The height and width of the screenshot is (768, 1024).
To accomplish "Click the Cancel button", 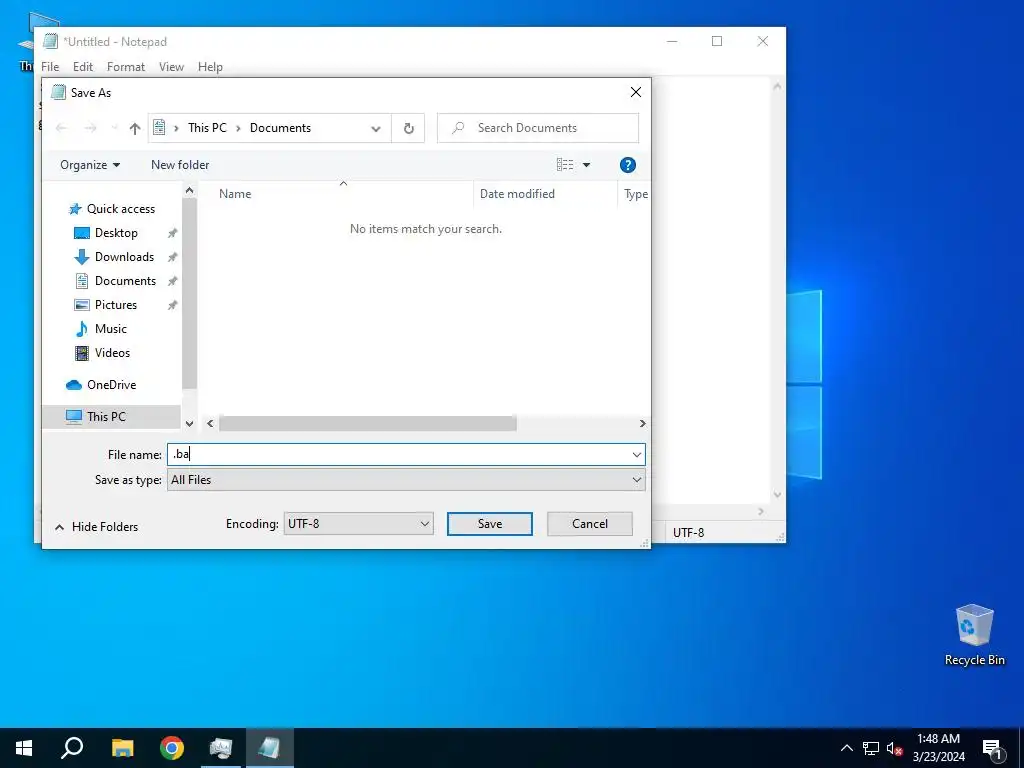I will pos(590,524).
